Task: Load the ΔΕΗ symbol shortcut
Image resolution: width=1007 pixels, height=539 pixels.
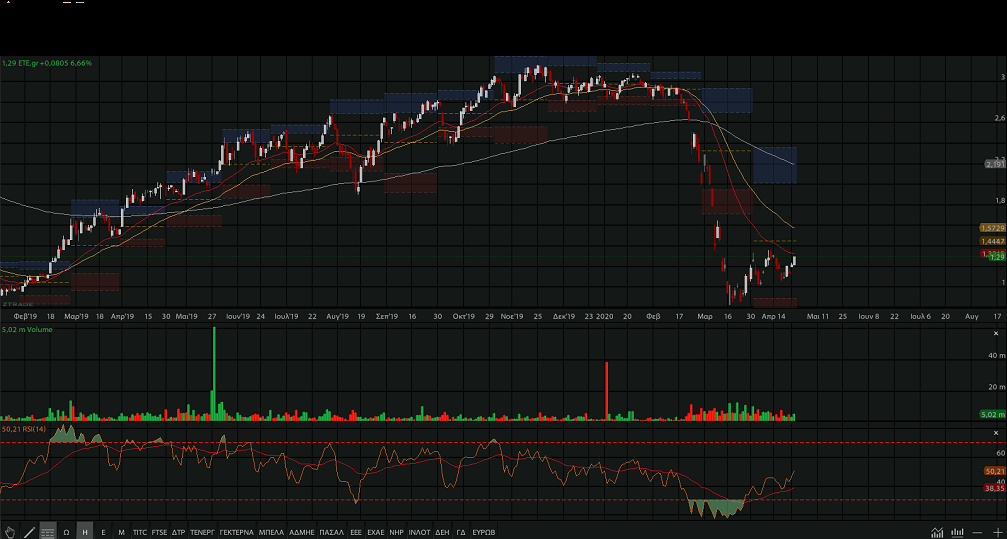Action: [442, 532]
